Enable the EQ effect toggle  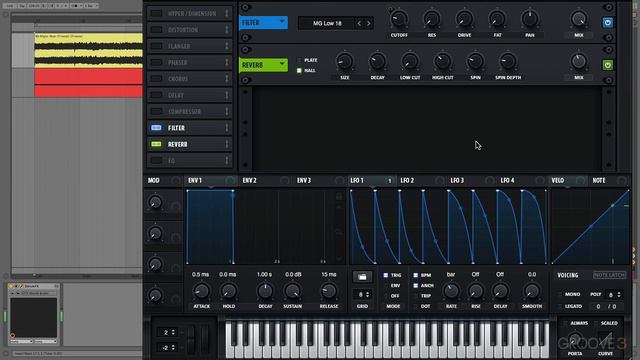pyautogui.click(x=156, y=160)
